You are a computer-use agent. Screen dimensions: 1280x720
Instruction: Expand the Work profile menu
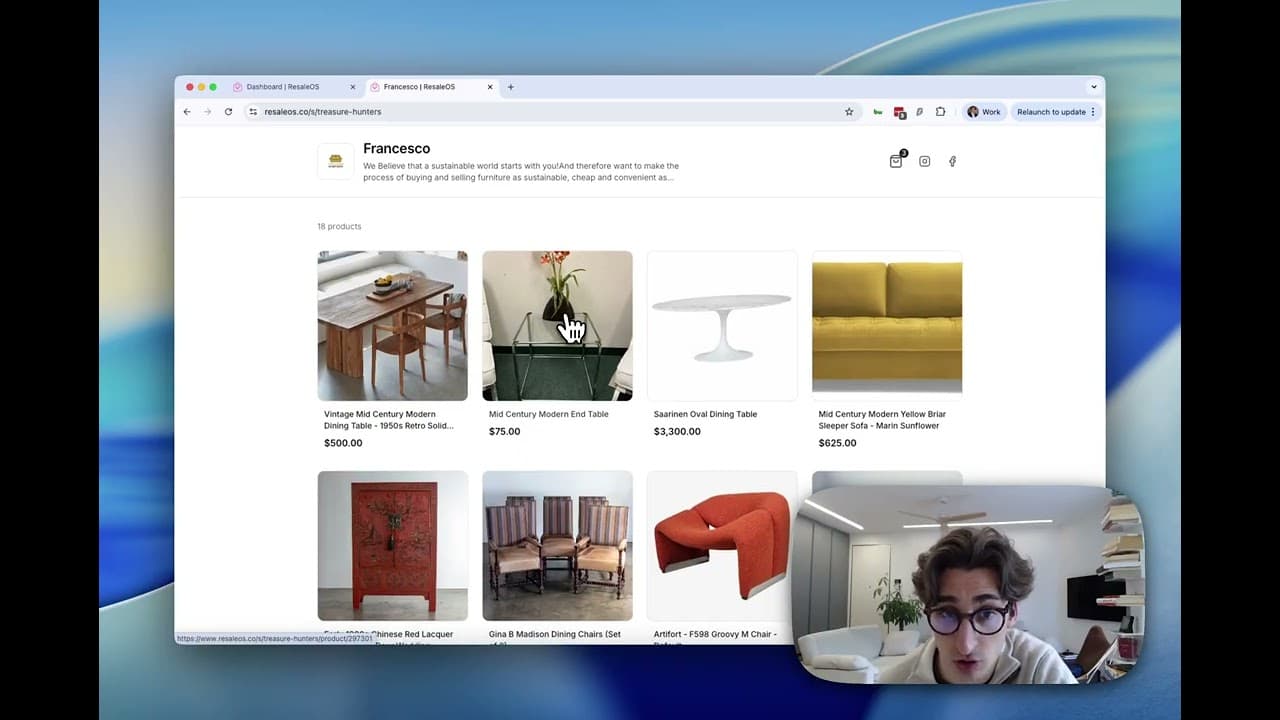(984, 112)
